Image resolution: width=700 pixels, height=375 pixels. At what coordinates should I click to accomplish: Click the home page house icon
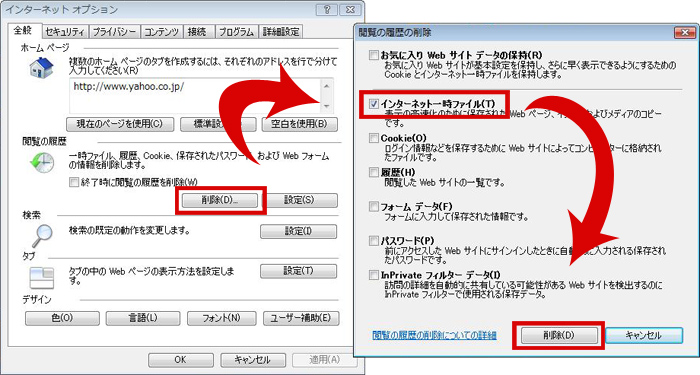pos(41,69)
